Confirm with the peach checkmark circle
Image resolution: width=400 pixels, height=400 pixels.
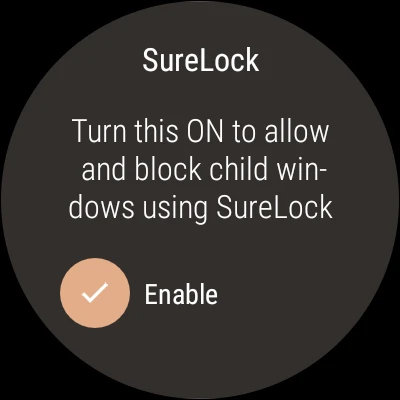[95, 293]
